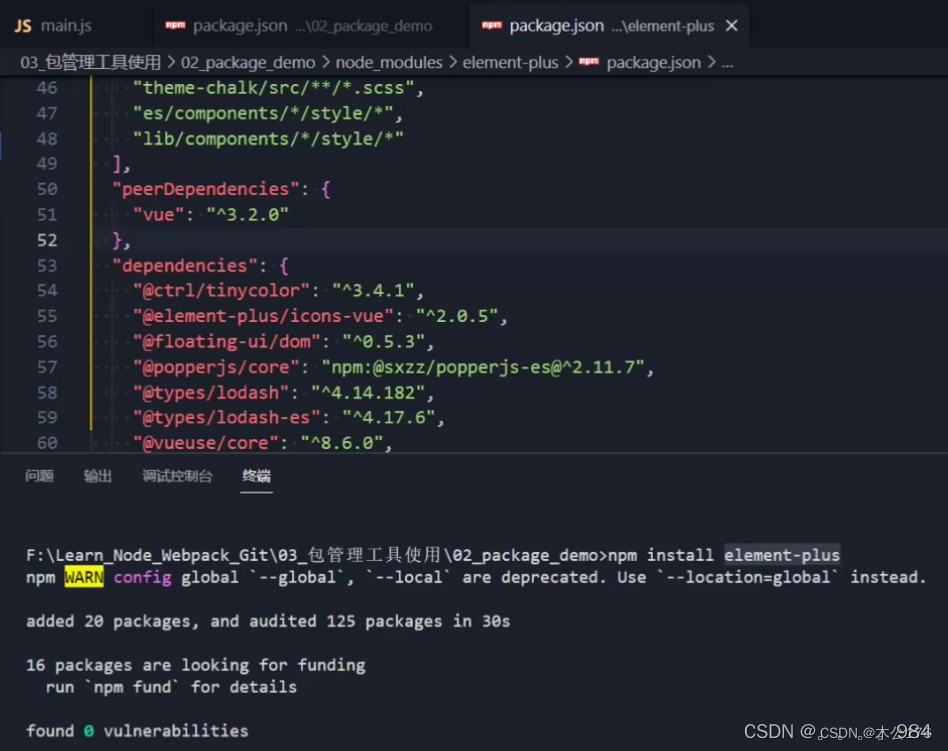Open the 调试控制台 debug console tab

(x=177, y=476)
